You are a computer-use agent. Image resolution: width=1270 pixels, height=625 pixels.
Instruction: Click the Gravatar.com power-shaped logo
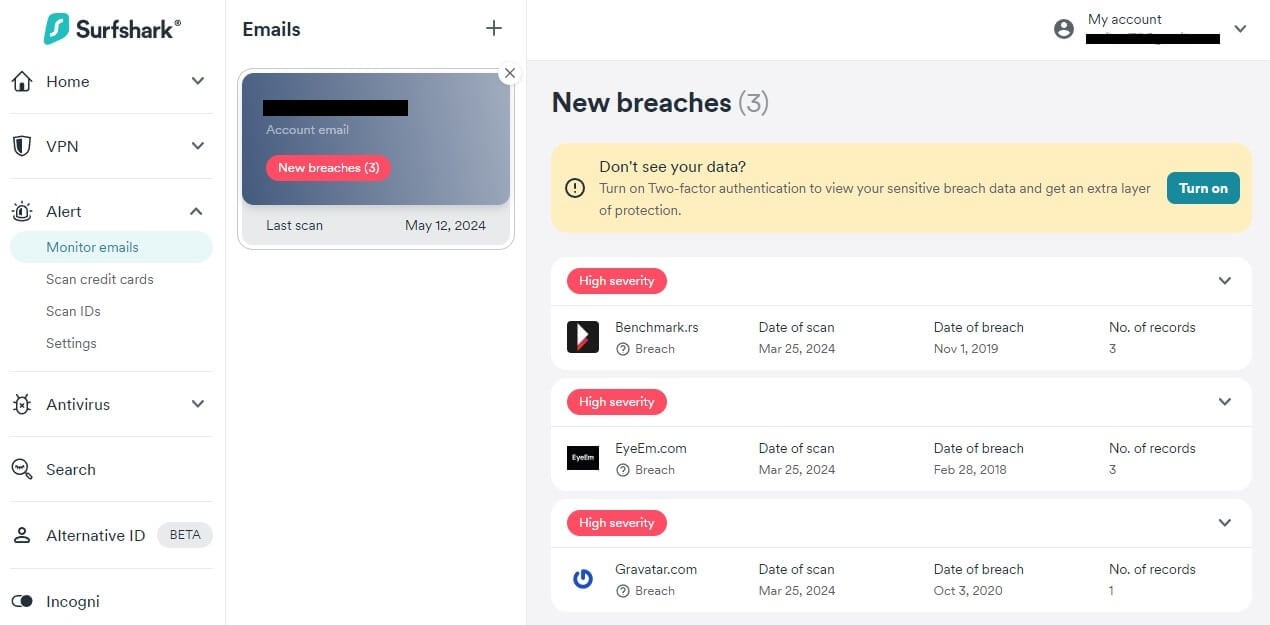click(x=583, y=579)
